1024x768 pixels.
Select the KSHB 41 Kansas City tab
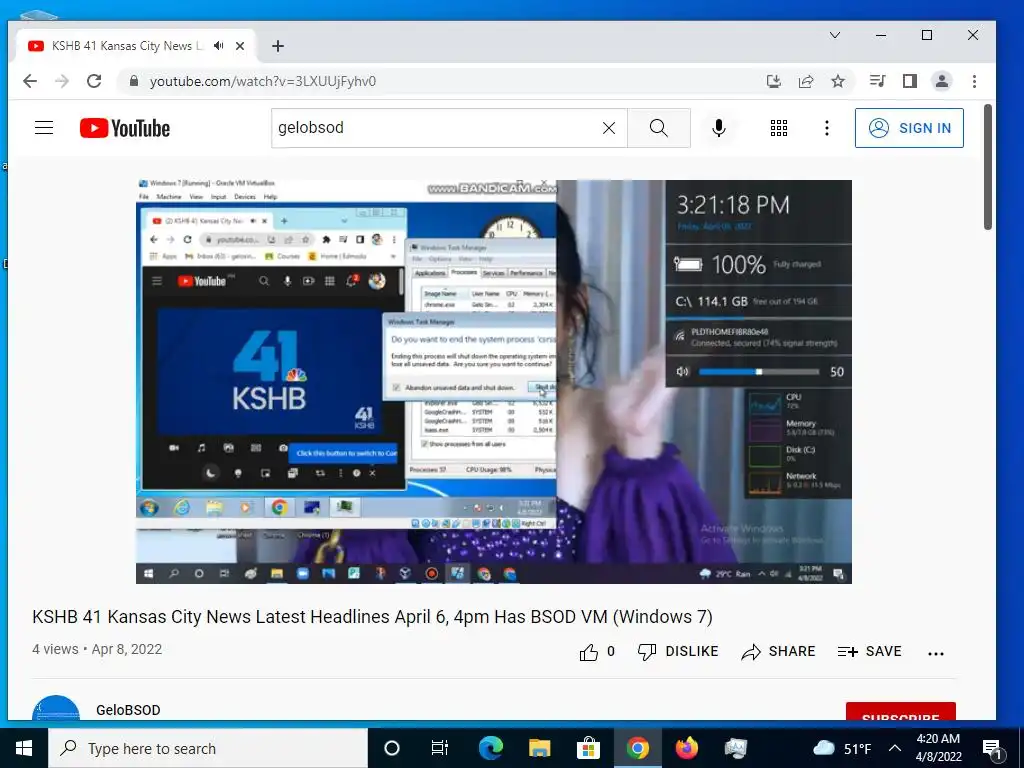[135, 46]
